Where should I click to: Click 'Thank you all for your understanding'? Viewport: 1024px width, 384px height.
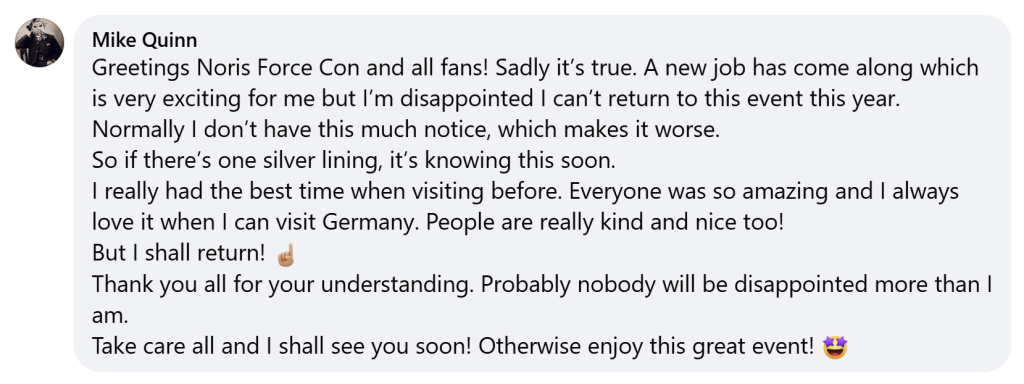[288, 285]
